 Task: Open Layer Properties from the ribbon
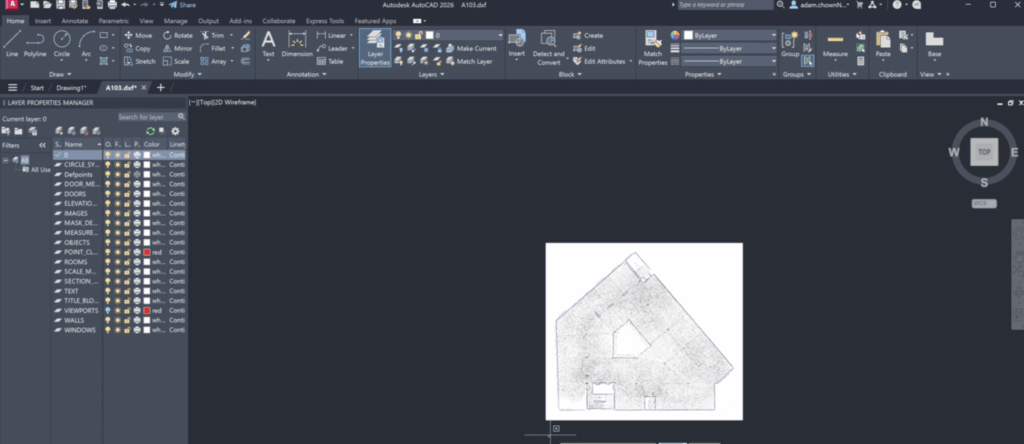click(x=375, y=47)
